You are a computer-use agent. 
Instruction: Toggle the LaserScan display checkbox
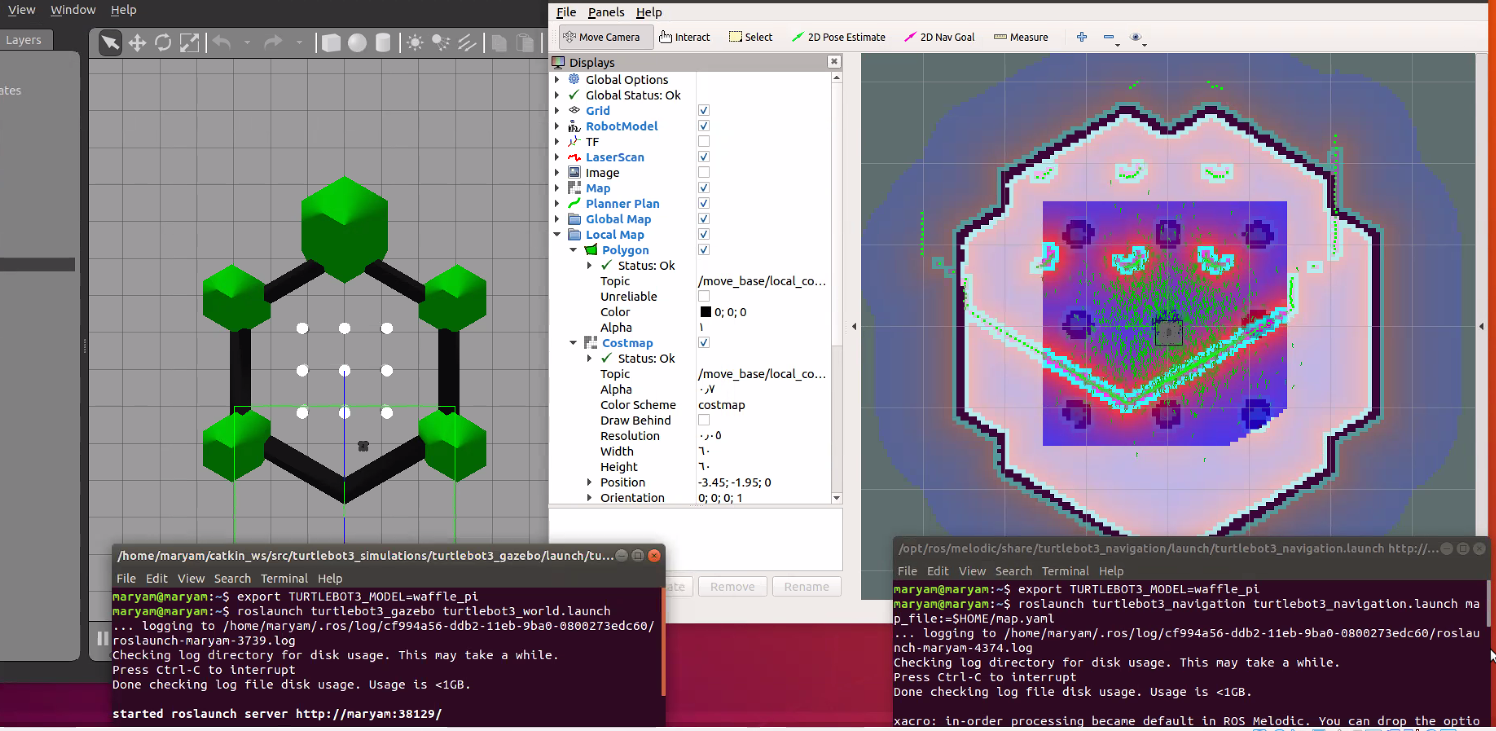point(704,157)
